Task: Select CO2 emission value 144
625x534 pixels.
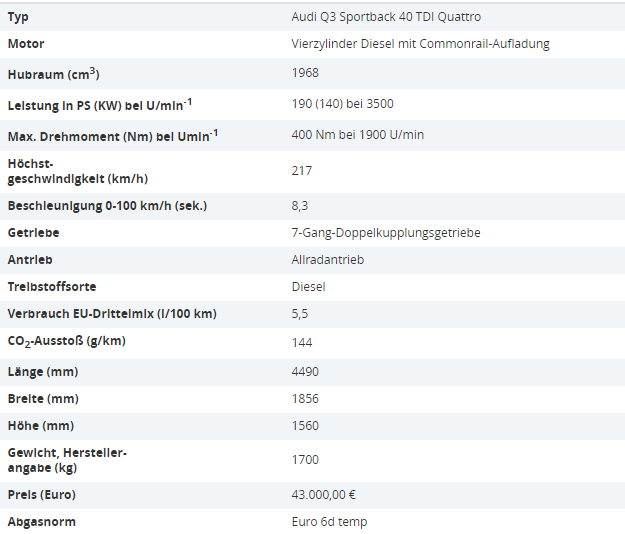Action: (x=302, y=343)
